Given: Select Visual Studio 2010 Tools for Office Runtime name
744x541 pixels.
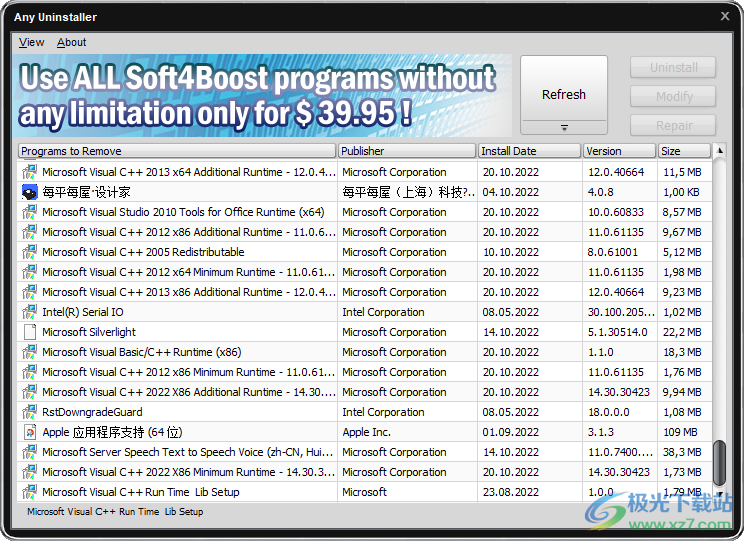Looking at the screenshot, I should pyautogui.click(x=183, y=212).
